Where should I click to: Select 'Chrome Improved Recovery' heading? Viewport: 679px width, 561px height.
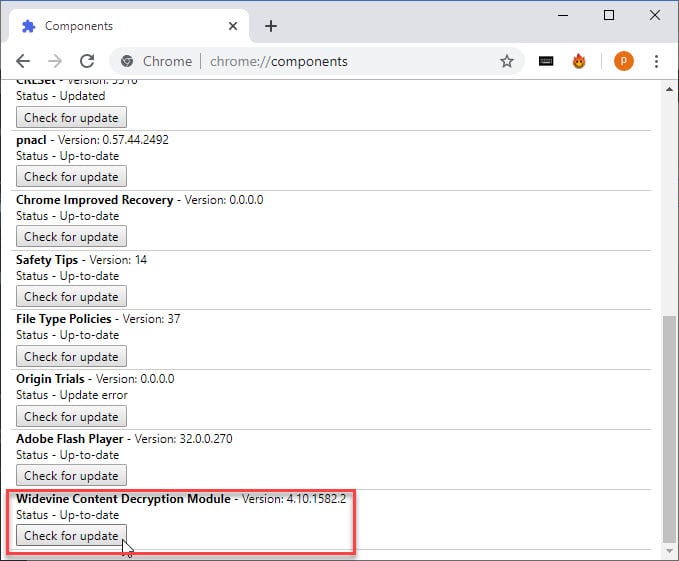coord(94,200)
